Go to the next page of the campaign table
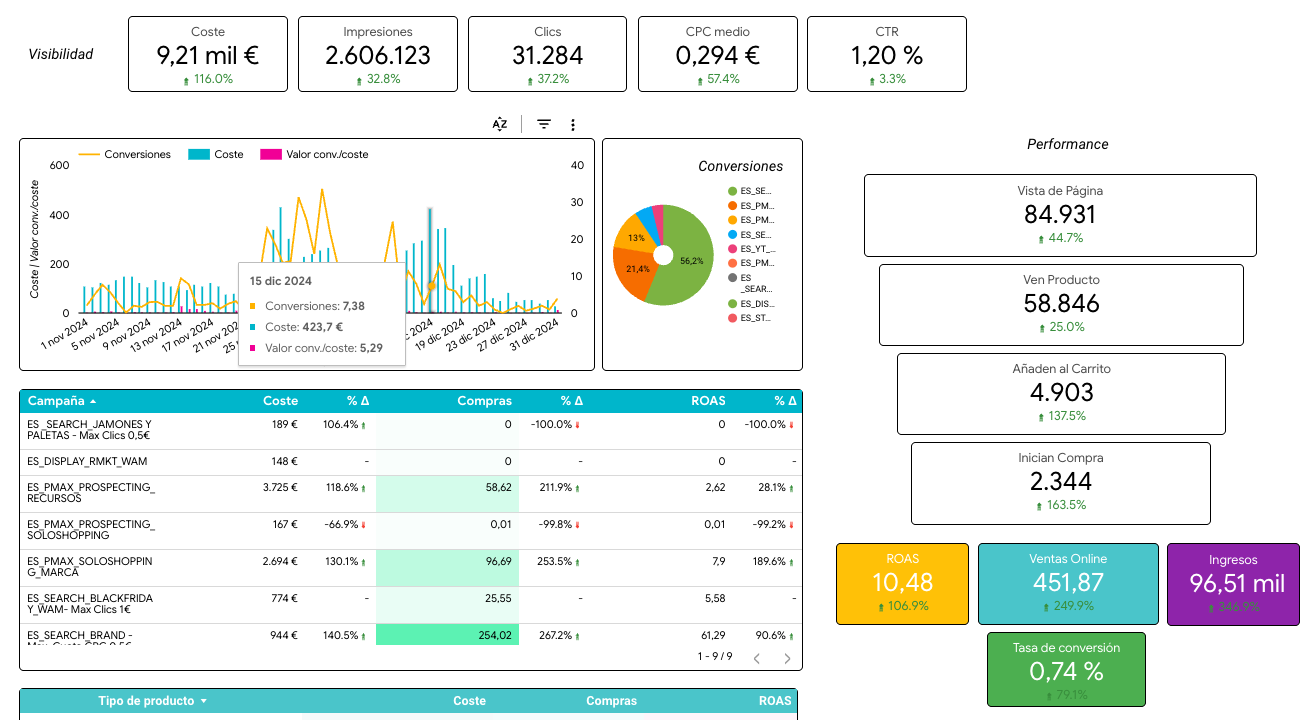The height and width of the screenshot is (720, 1311). click(x=788, y=658)
